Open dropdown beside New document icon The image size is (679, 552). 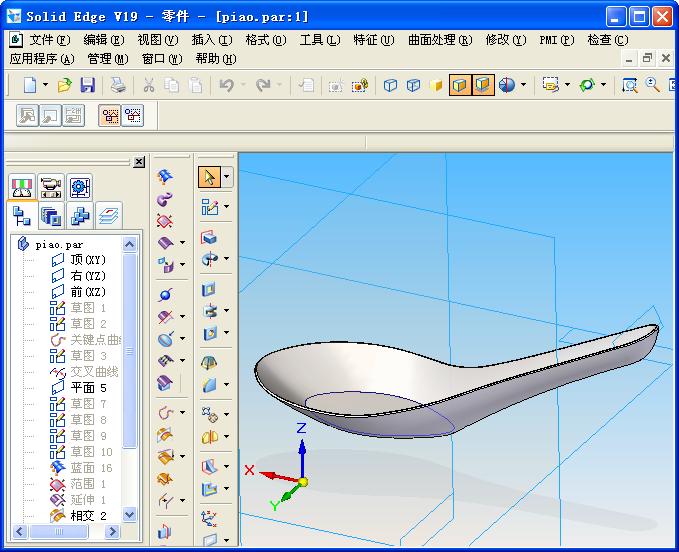click(45, 84)
